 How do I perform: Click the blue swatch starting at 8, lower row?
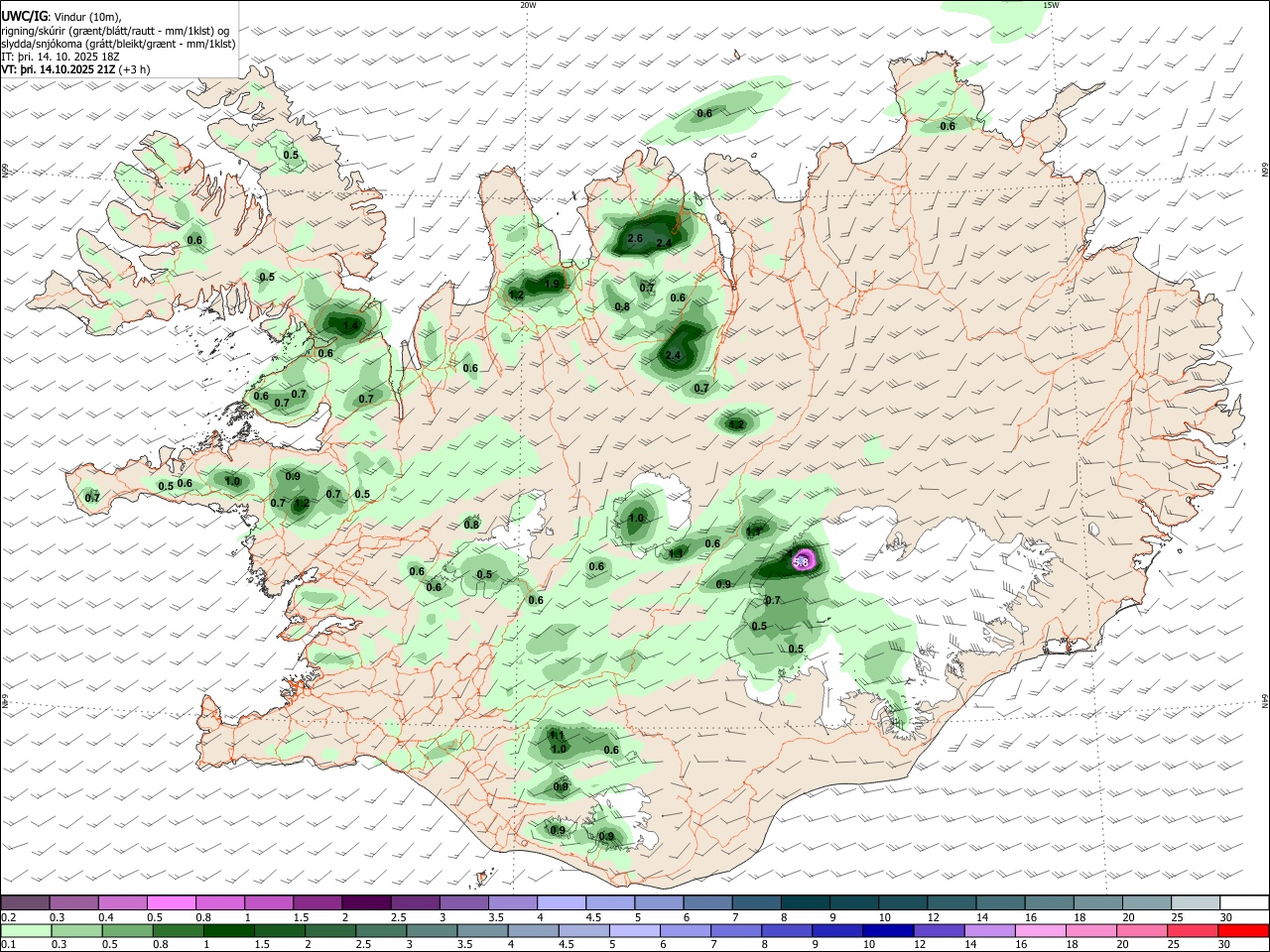coord(786,930)
